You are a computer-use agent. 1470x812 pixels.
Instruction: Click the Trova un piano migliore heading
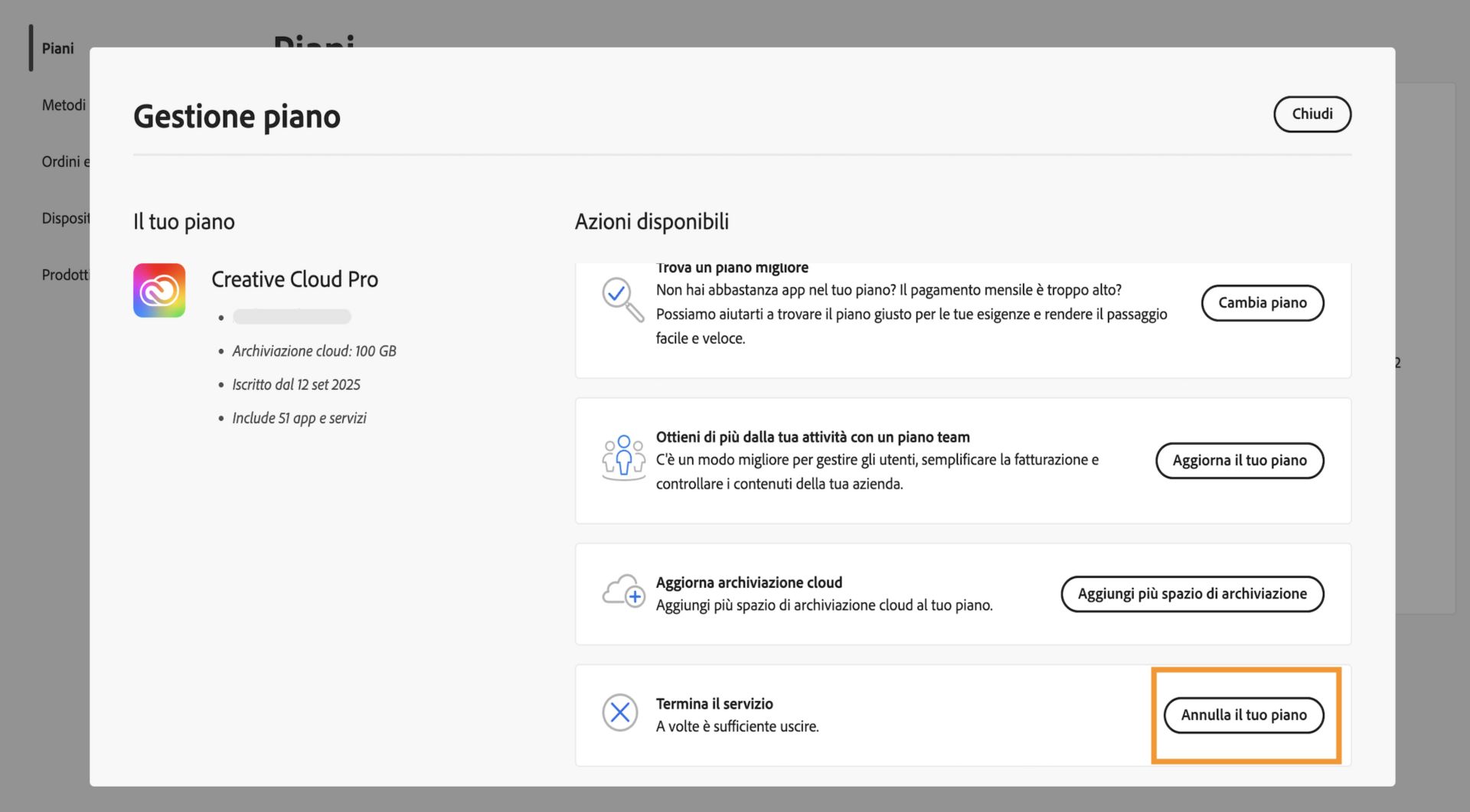click(733, 268)
